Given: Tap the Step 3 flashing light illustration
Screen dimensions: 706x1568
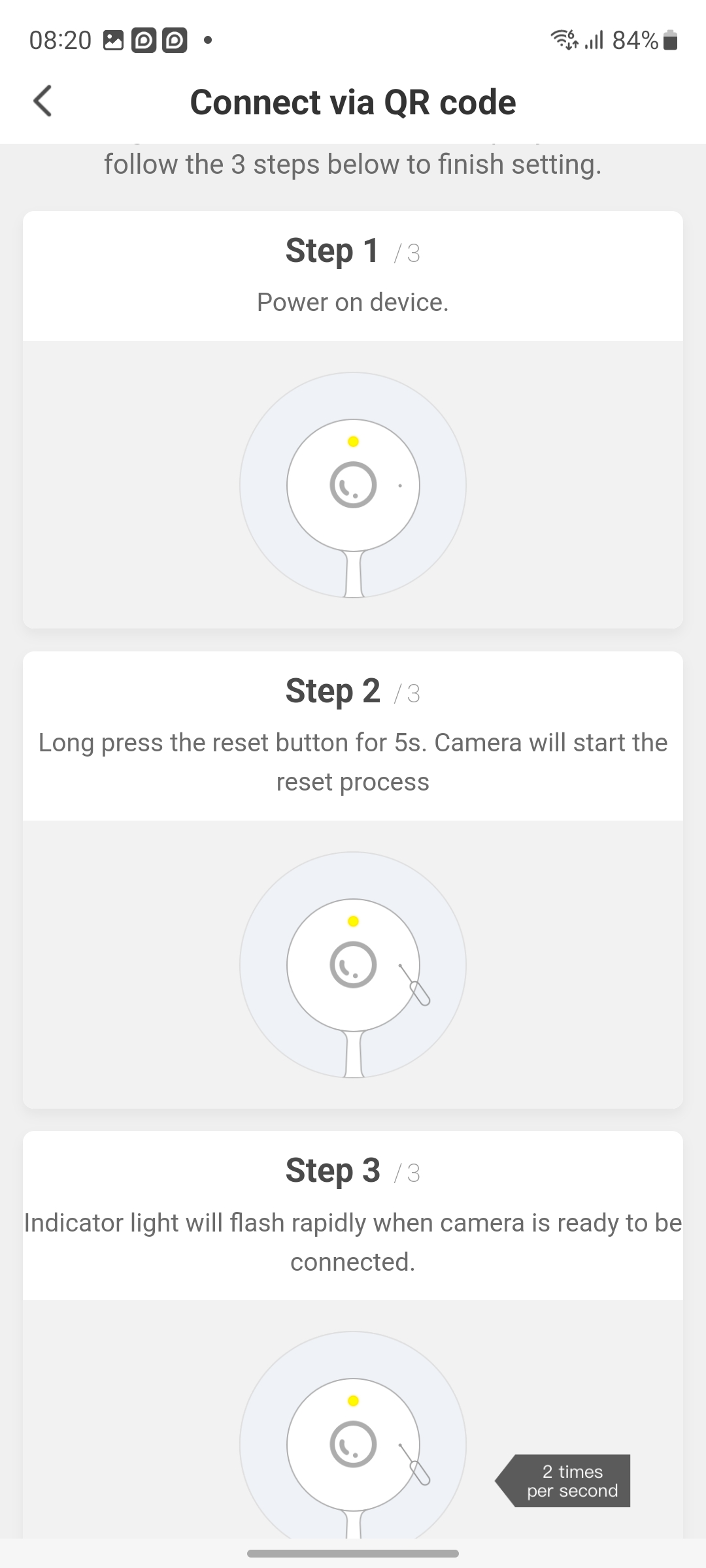Looking at the screenshot, I should 353,1437.
